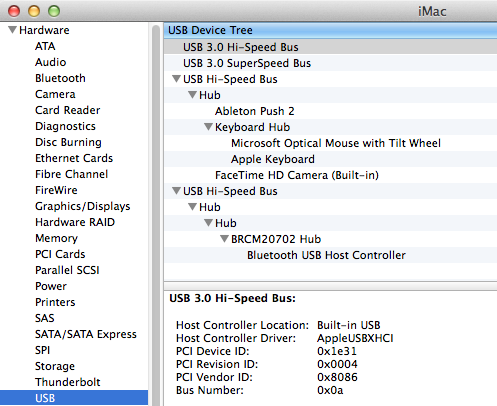The height and width of the screenshot is (406, 497).
Task: Collapse the Keyboard Hub triangle
Action: click(x=208, y=127)
